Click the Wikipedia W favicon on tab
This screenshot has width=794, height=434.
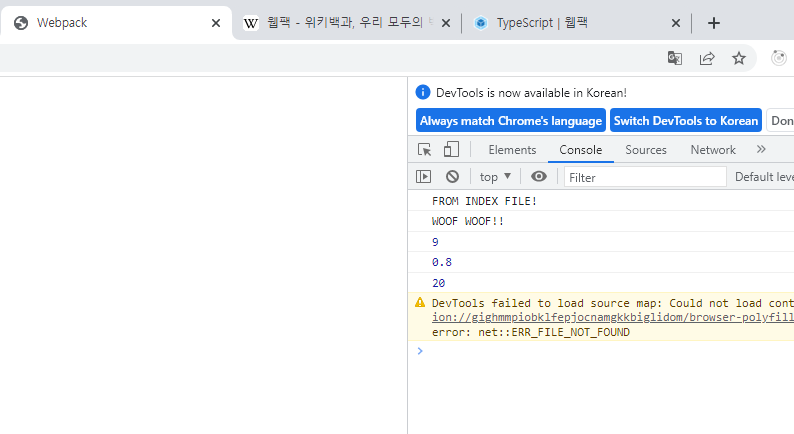coord(251,23)
